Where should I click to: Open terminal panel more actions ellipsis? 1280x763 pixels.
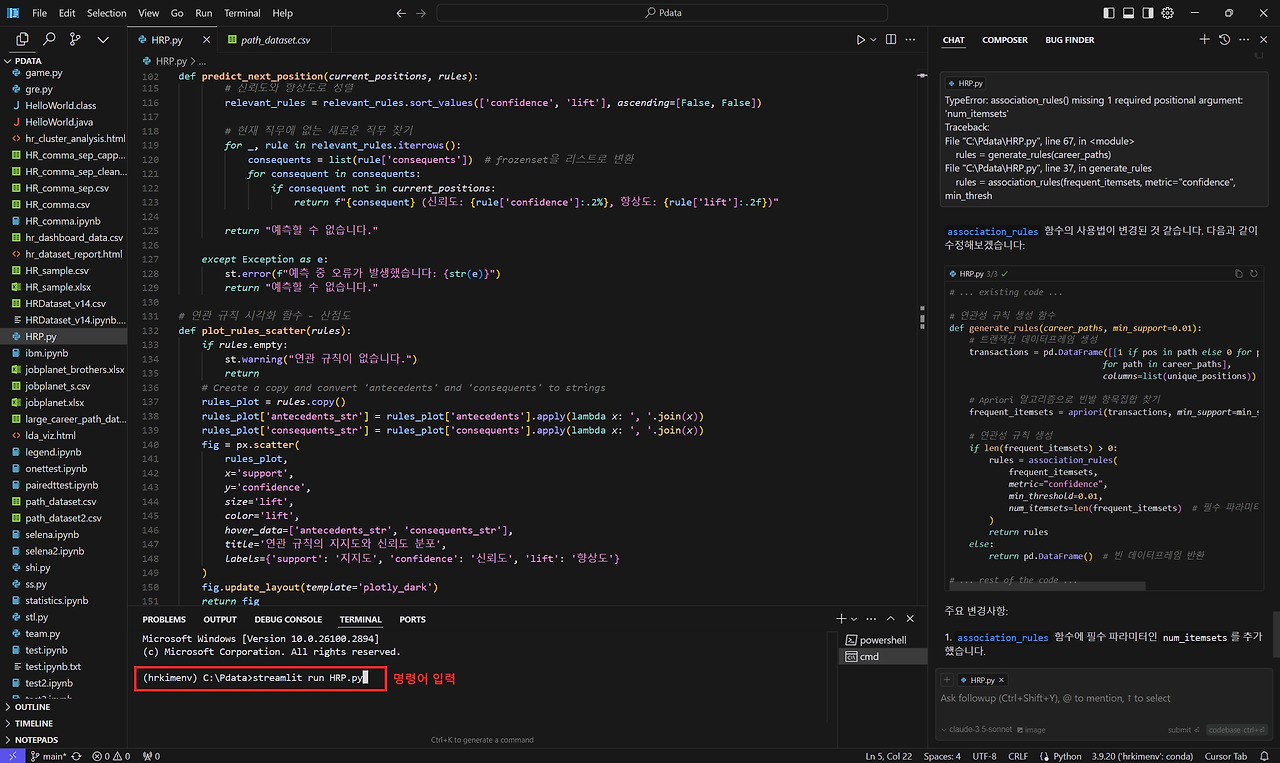[872, 620]
